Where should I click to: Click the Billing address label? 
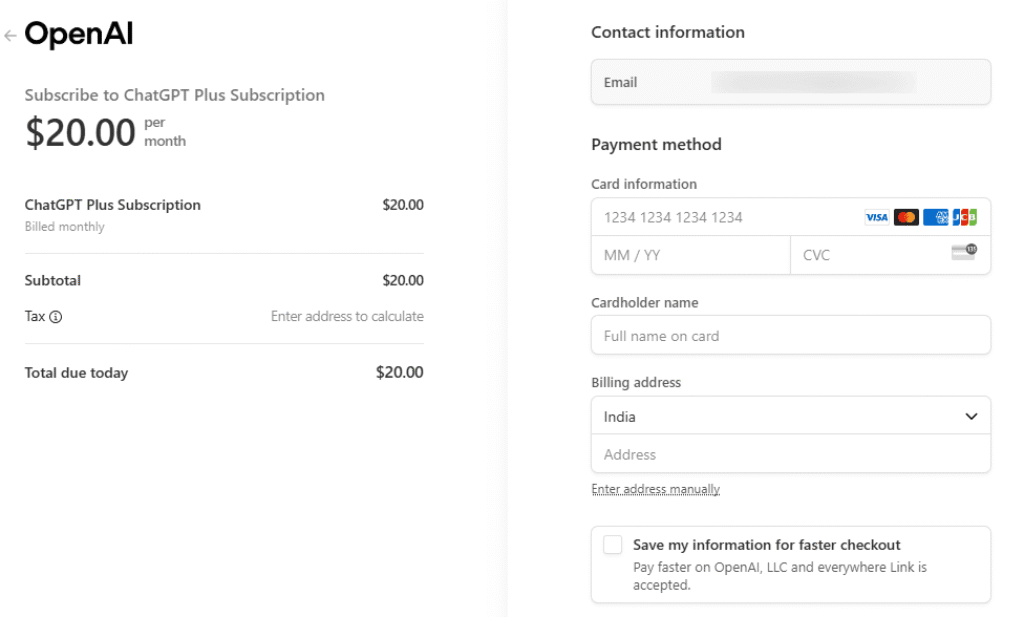click(x=636, y=383)
